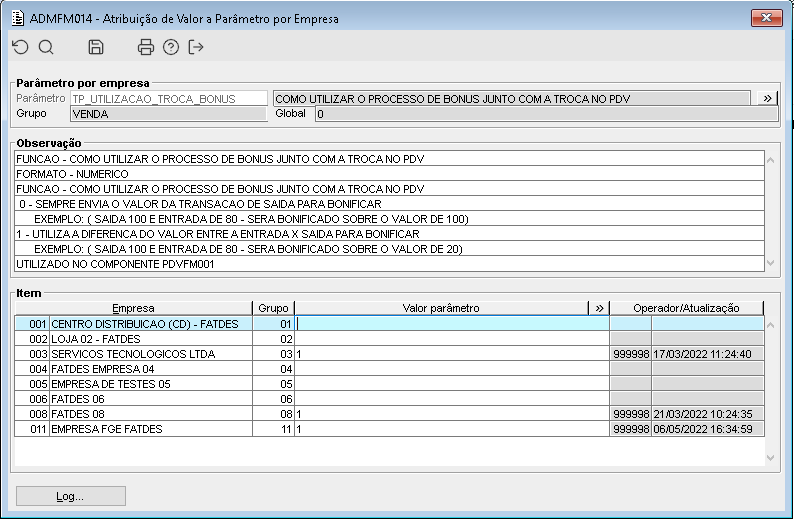Click the Grupo field showing VENDA

[169, 114]
